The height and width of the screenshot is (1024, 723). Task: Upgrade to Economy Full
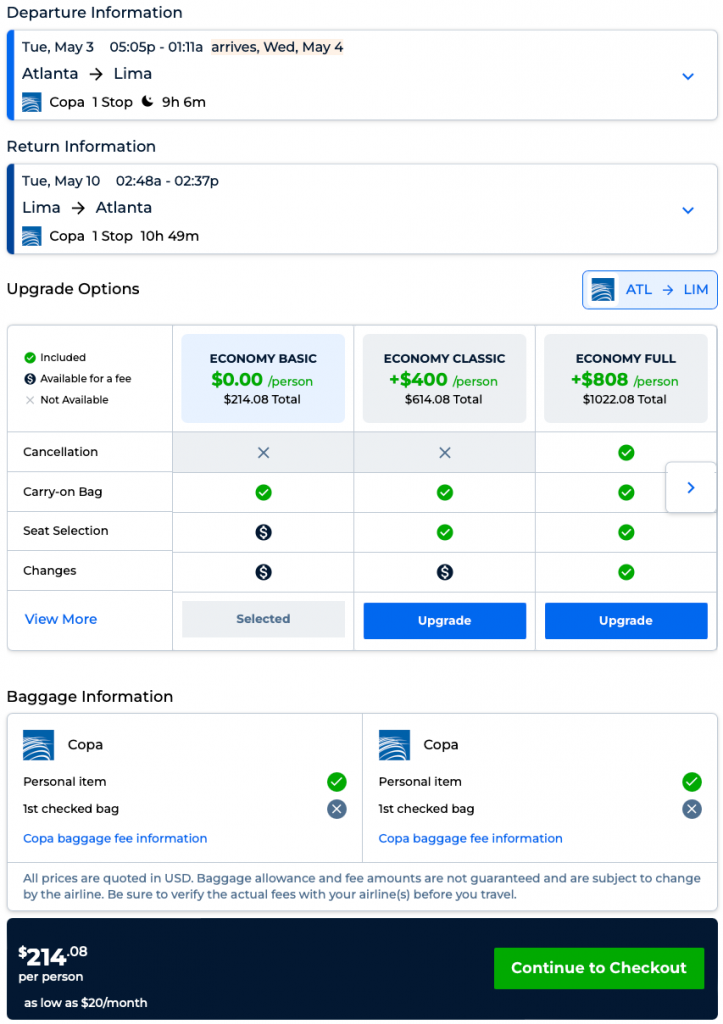626,621
